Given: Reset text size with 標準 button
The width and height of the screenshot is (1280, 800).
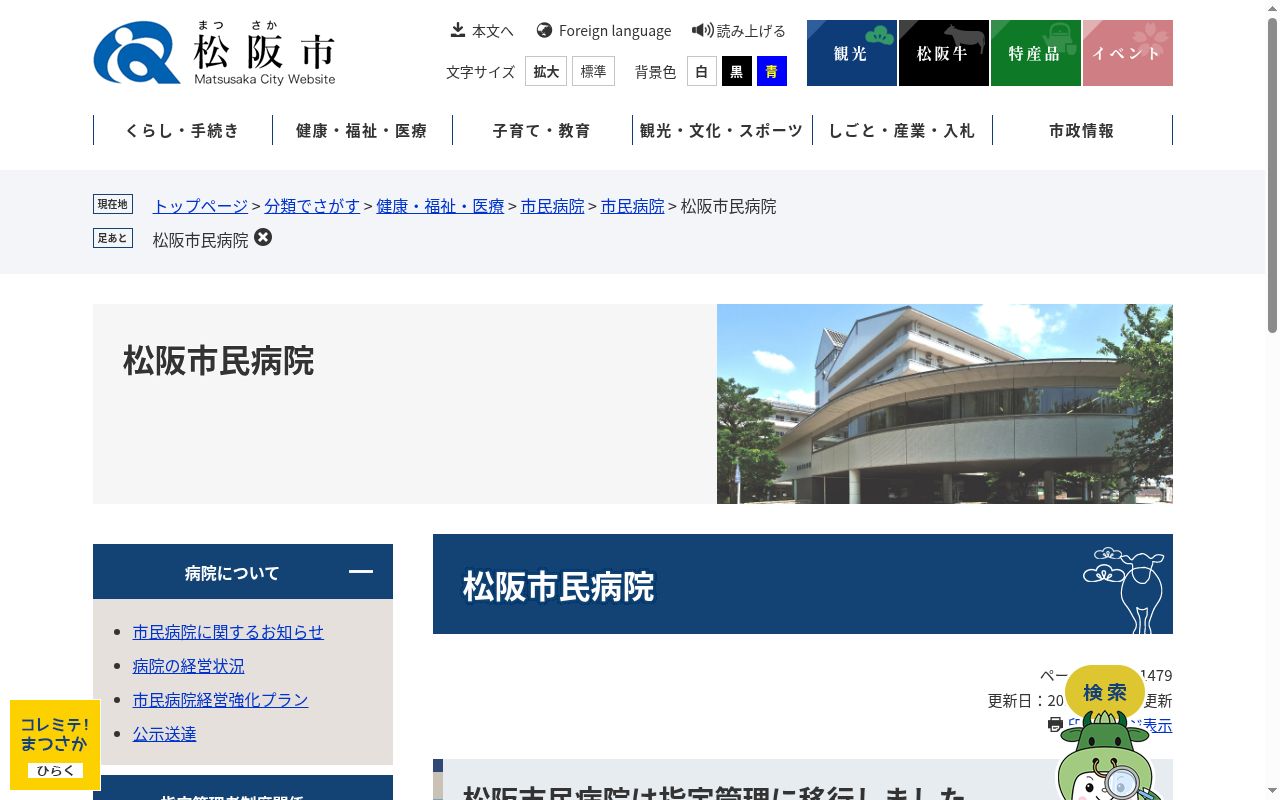Looking at the screenshot, I should pos(593,71).
